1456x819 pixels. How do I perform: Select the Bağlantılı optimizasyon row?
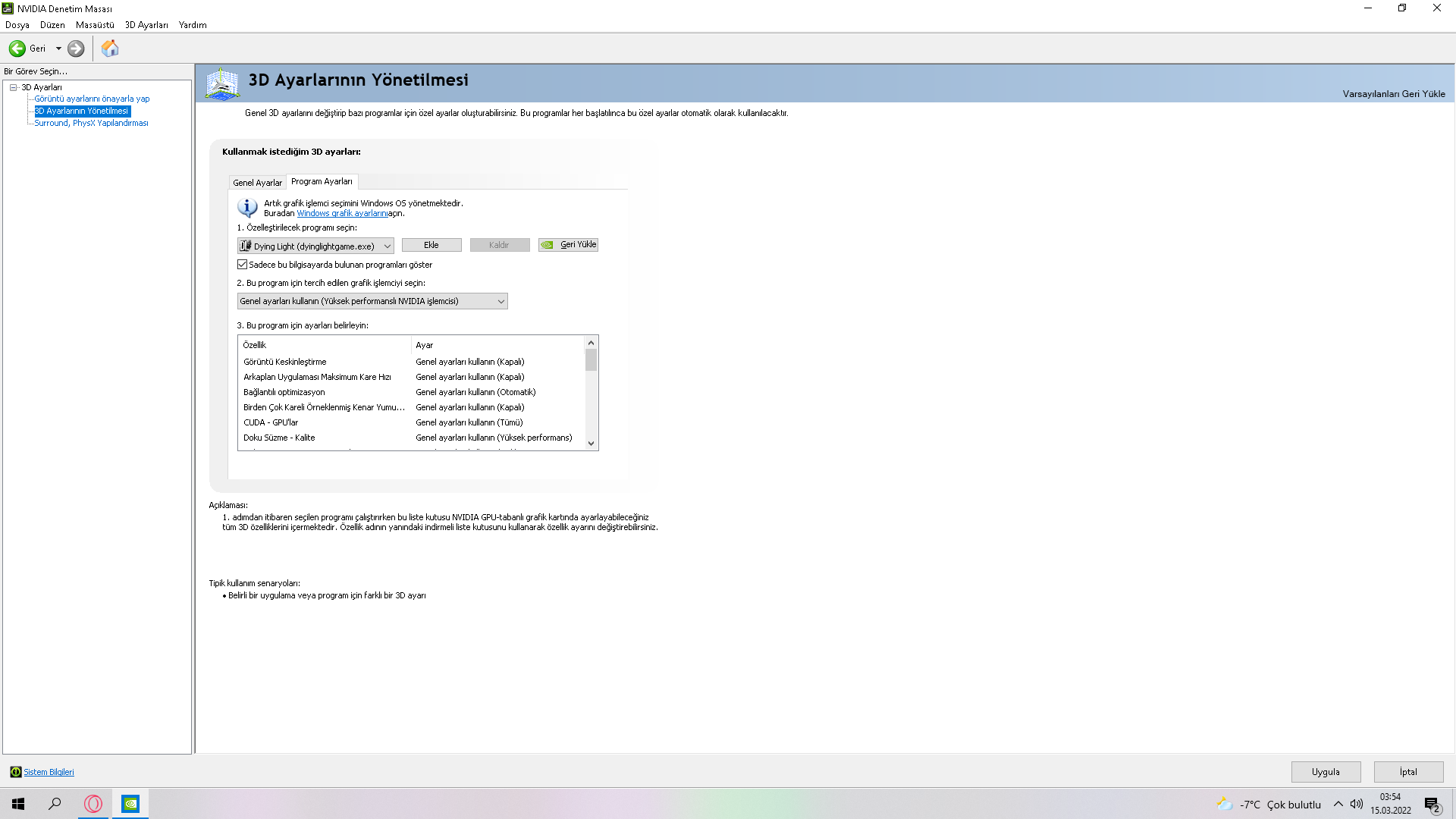point(412,392)
